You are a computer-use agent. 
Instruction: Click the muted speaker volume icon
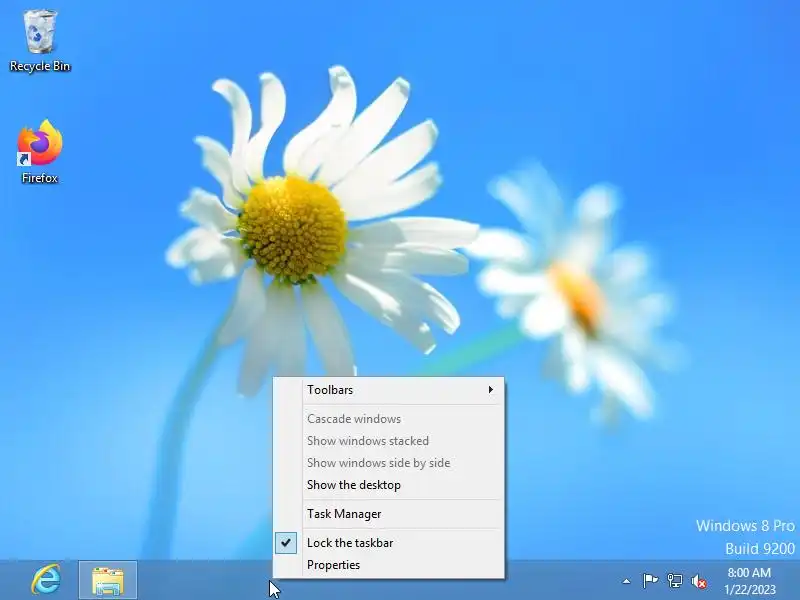point(699,581)
